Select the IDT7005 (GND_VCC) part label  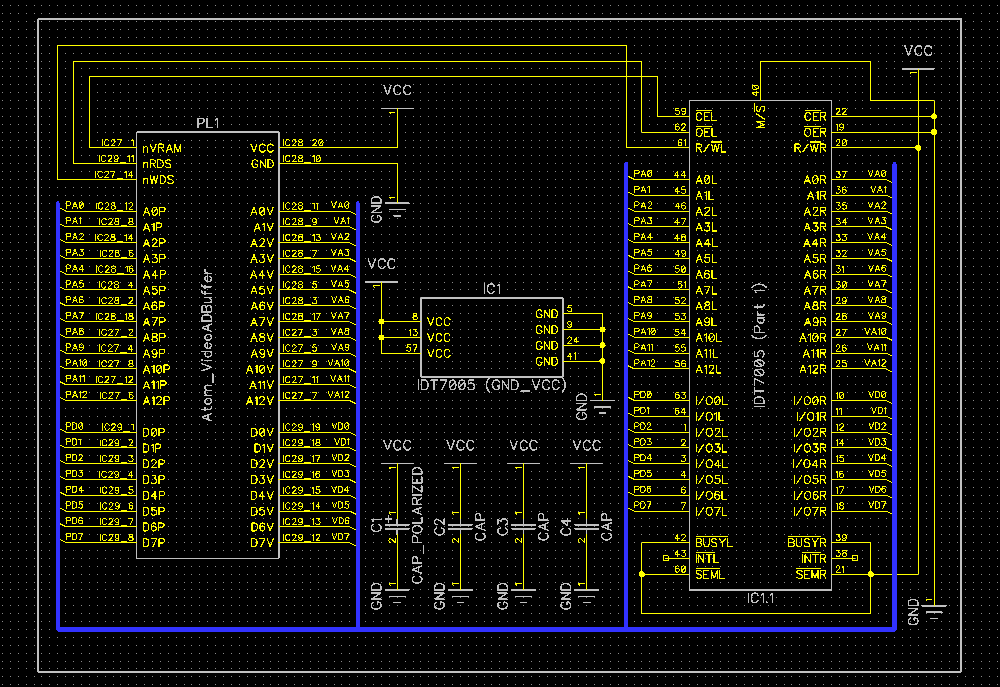tap(491, 385)
